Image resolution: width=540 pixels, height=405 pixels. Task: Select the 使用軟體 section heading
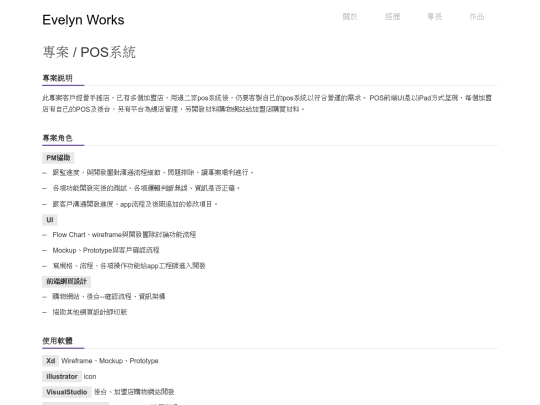tap(57, 341)
